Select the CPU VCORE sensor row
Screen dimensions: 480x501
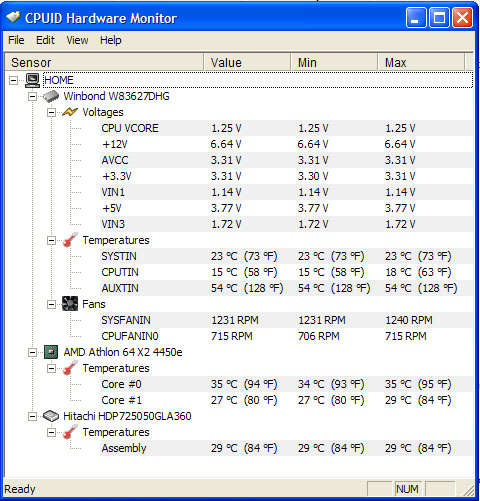click(x=286, y=128)
